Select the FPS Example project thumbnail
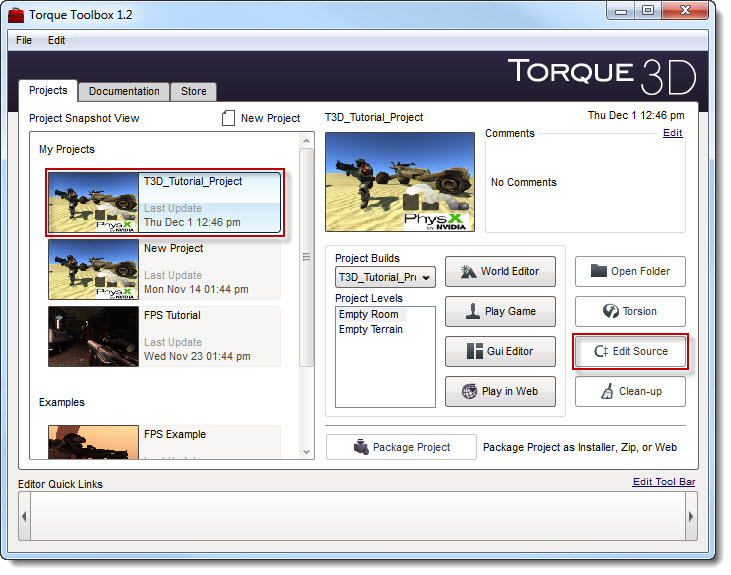The width and height of the screenshot is (731, 575). pyautogui.click(x=94, y=442)
